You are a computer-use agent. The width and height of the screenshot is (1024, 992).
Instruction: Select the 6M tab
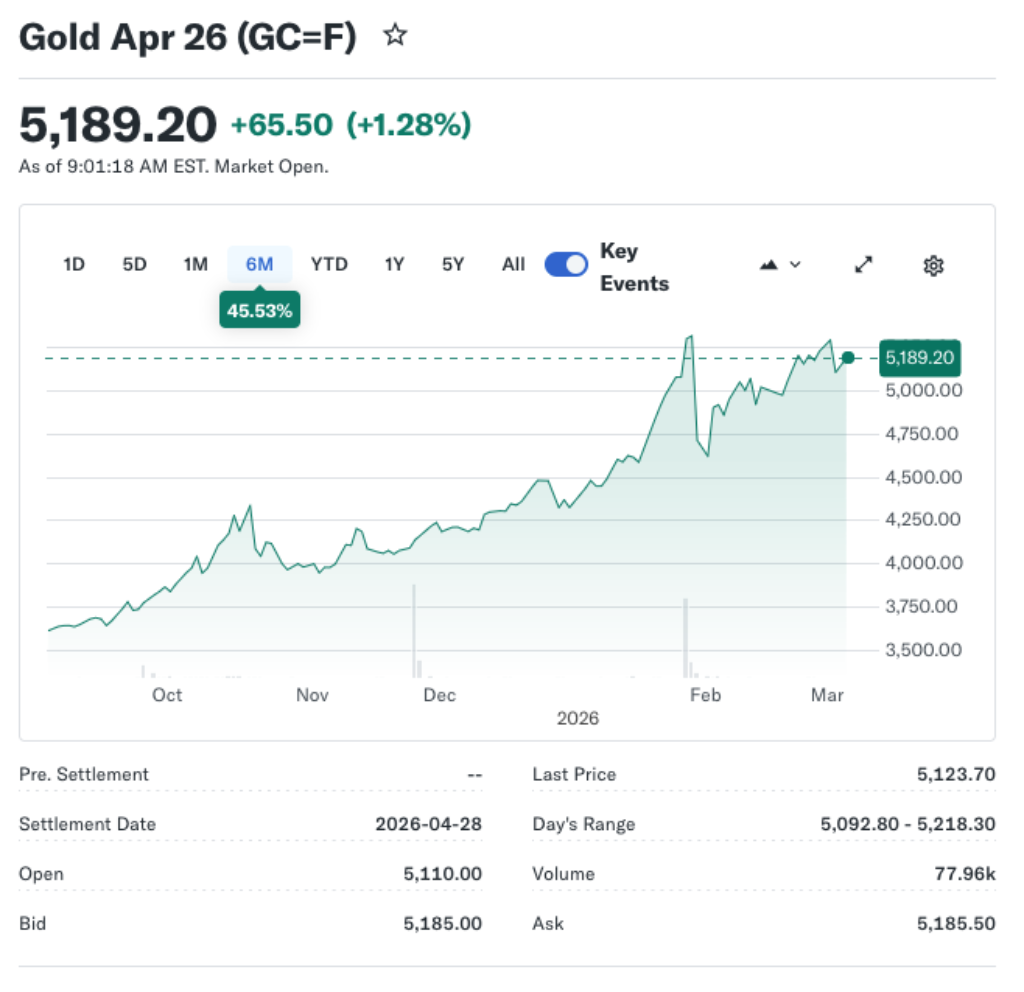(x=259, y=264)
